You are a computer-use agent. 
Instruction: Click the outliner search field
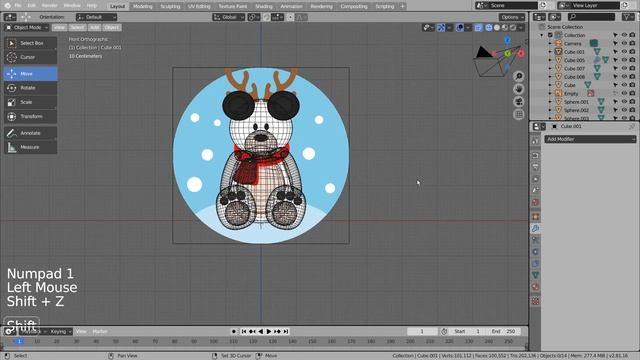click(x=591, y=17)
